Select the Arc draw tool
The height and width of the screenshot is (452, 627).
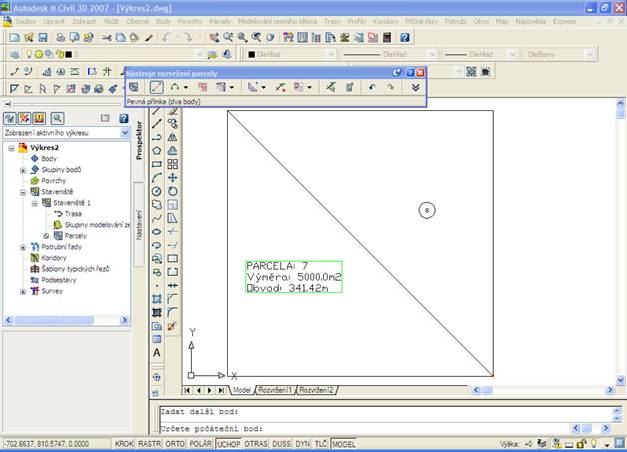click(x=157, y=178)
